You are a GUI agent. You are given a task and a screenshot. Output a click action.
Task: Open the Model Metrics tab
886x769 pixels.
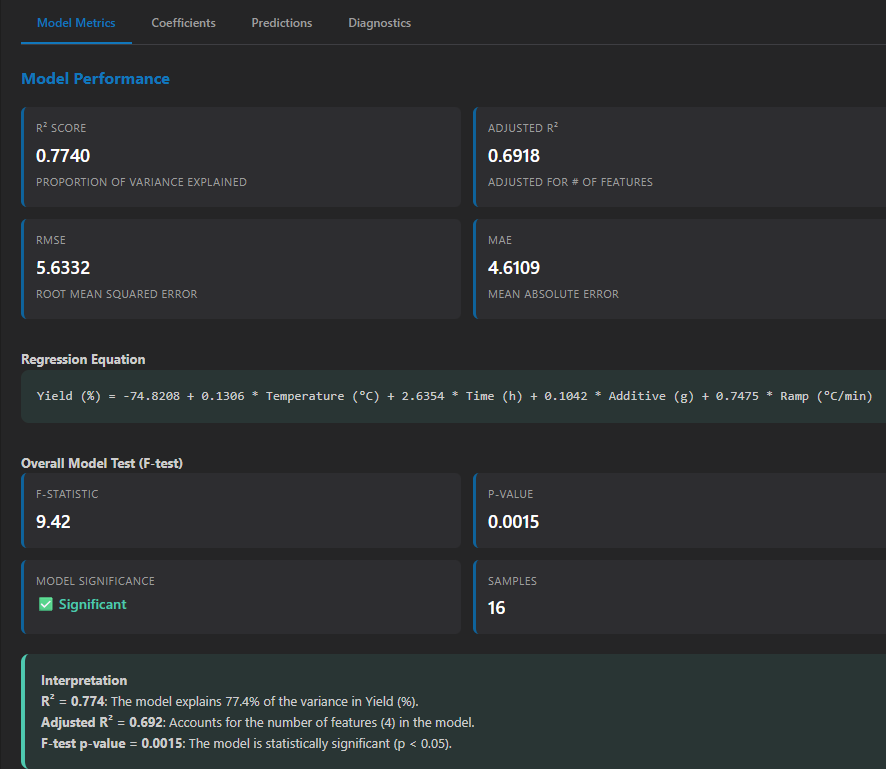pyautogui.click(x=76, y=23)
